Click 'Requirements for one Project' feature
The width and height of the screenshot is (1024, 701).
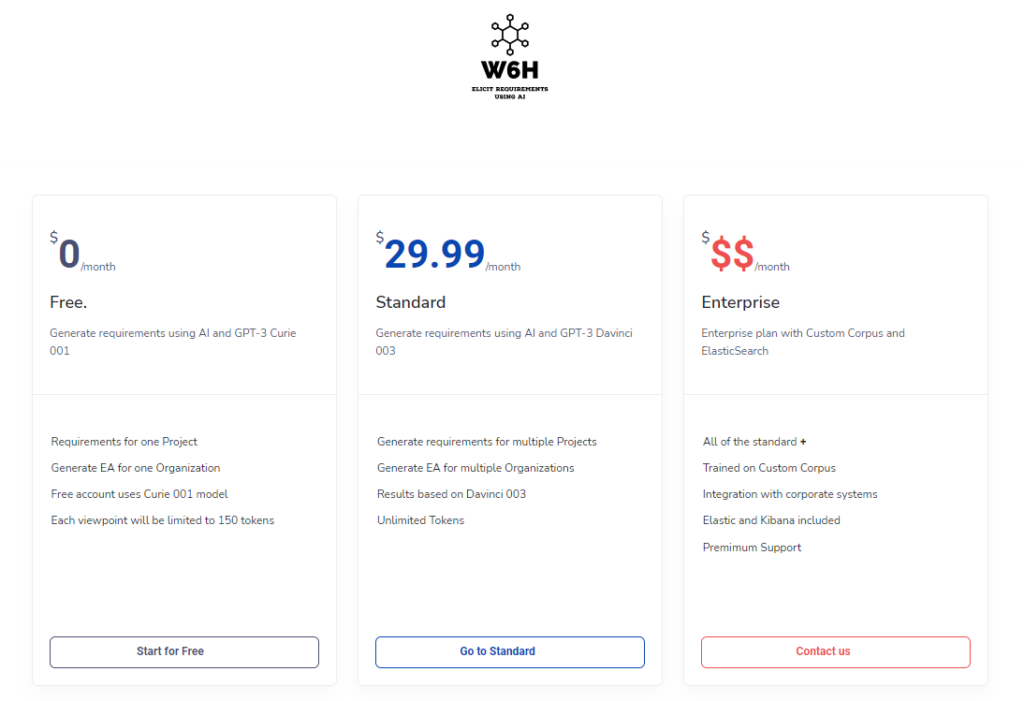(124, 442)
